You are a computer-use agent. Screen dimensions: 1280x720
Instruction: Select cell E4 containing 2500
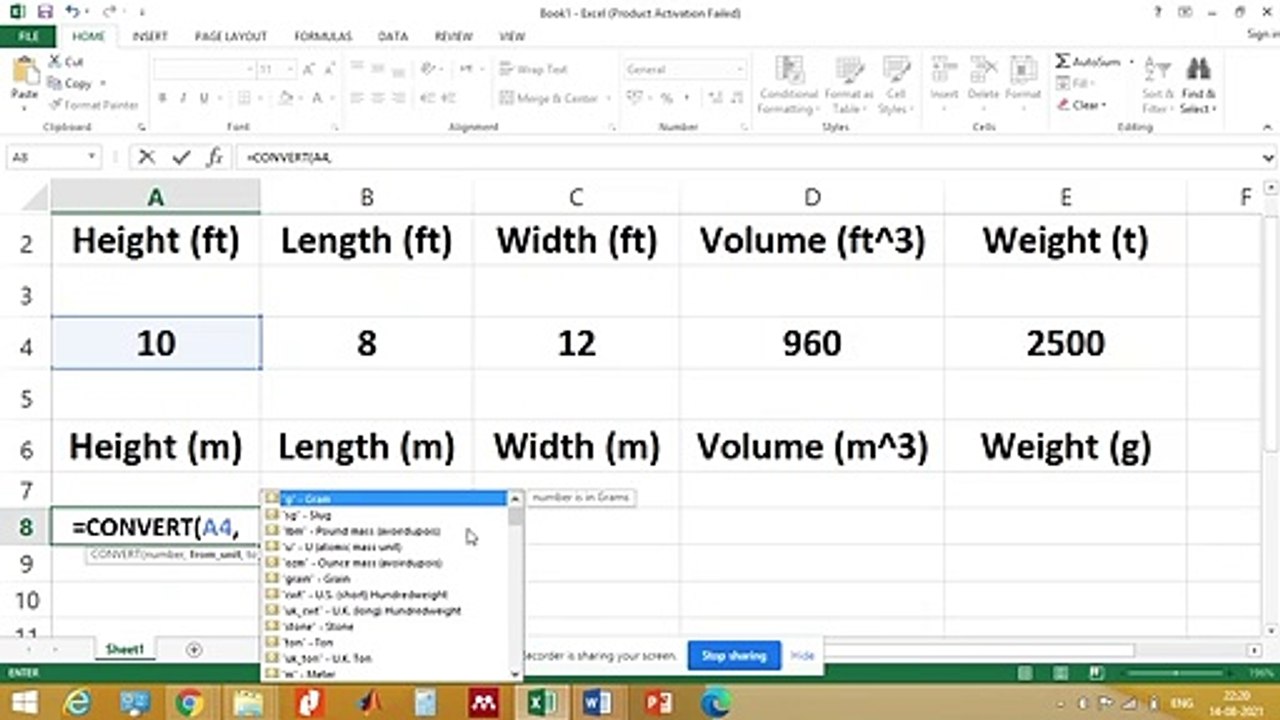click(1065, 344)
